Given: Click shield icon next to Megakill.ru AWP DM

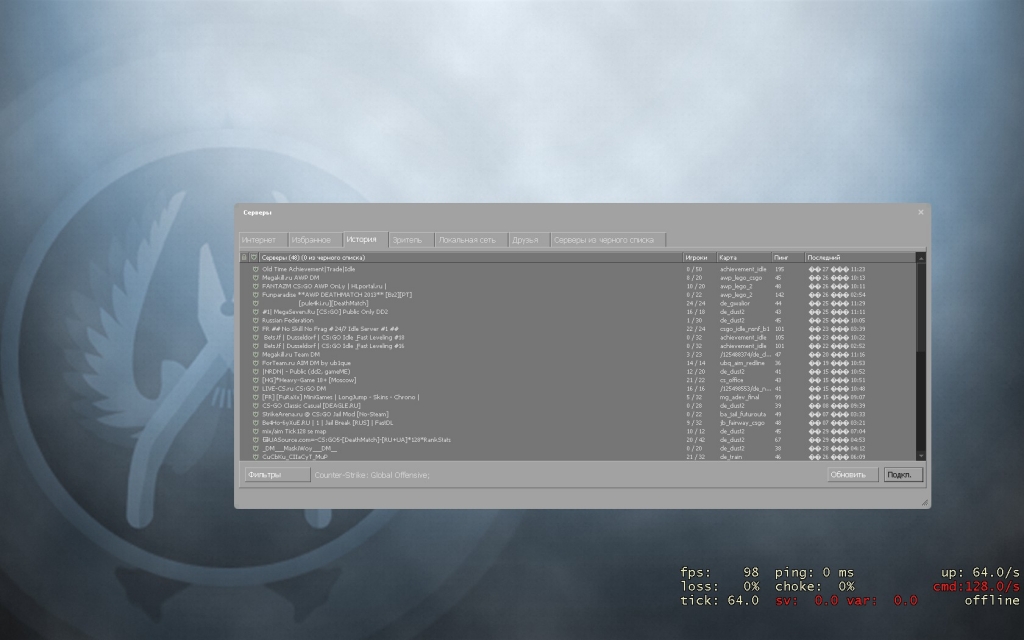Looking at the screenshot, I should pos(255,277).
